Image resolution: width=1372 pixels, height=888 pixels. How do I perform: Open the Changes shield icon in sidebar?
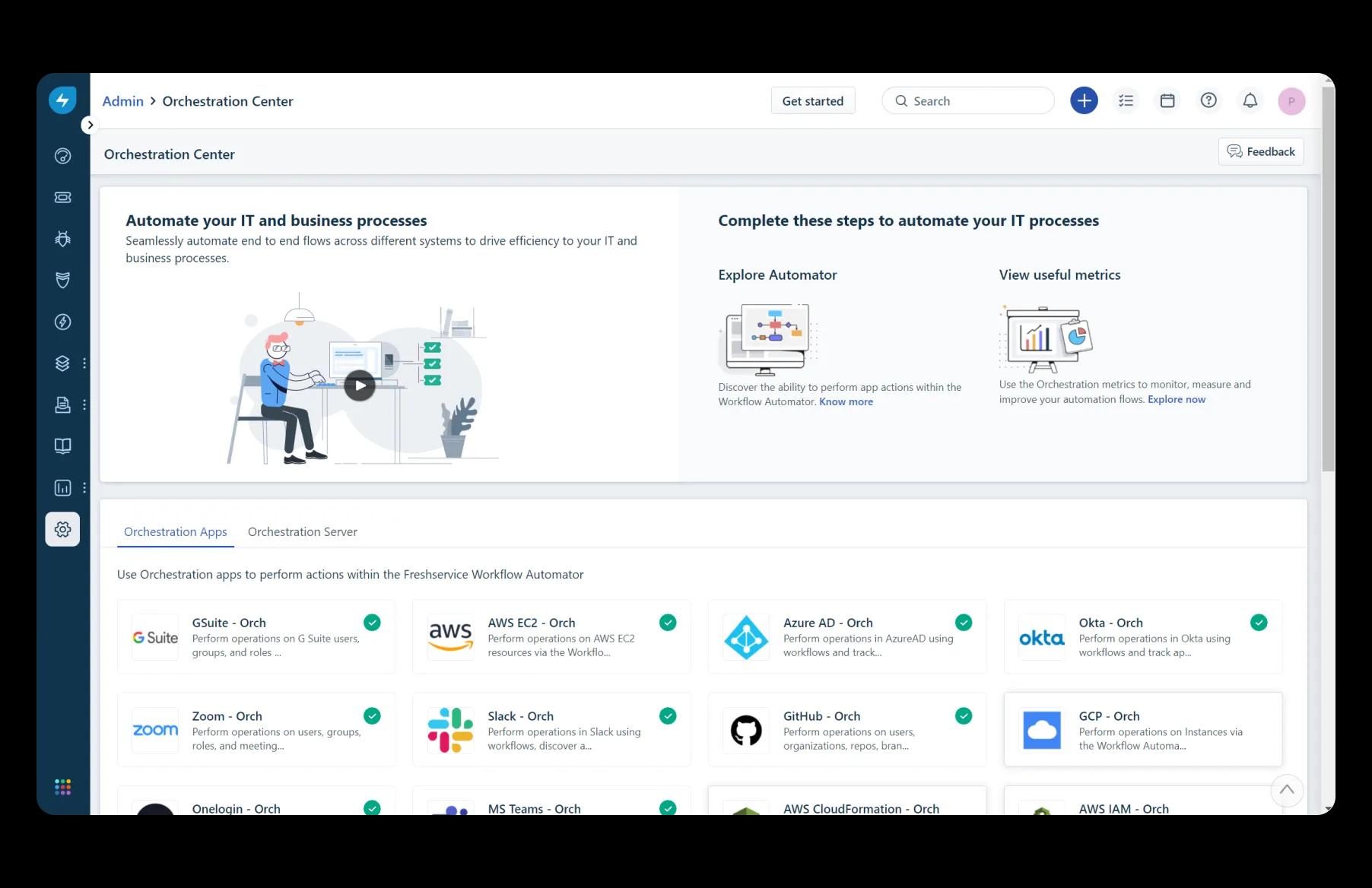(x=62, y=280)
